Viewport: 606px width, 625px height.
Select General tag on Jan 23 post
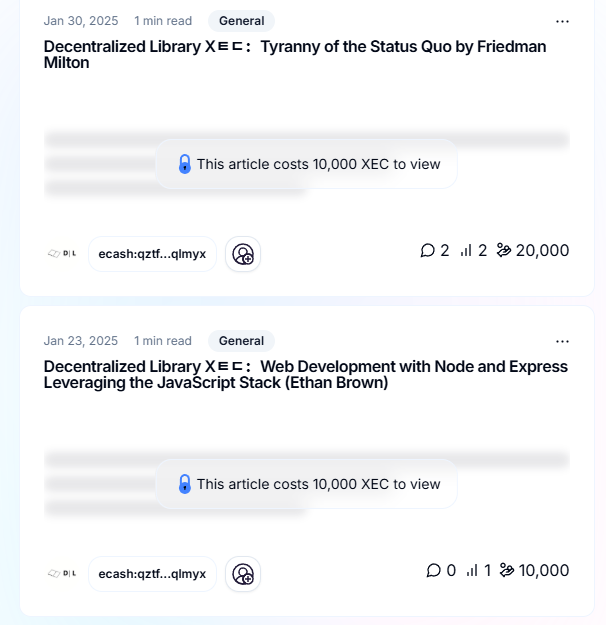coord(241,341)
